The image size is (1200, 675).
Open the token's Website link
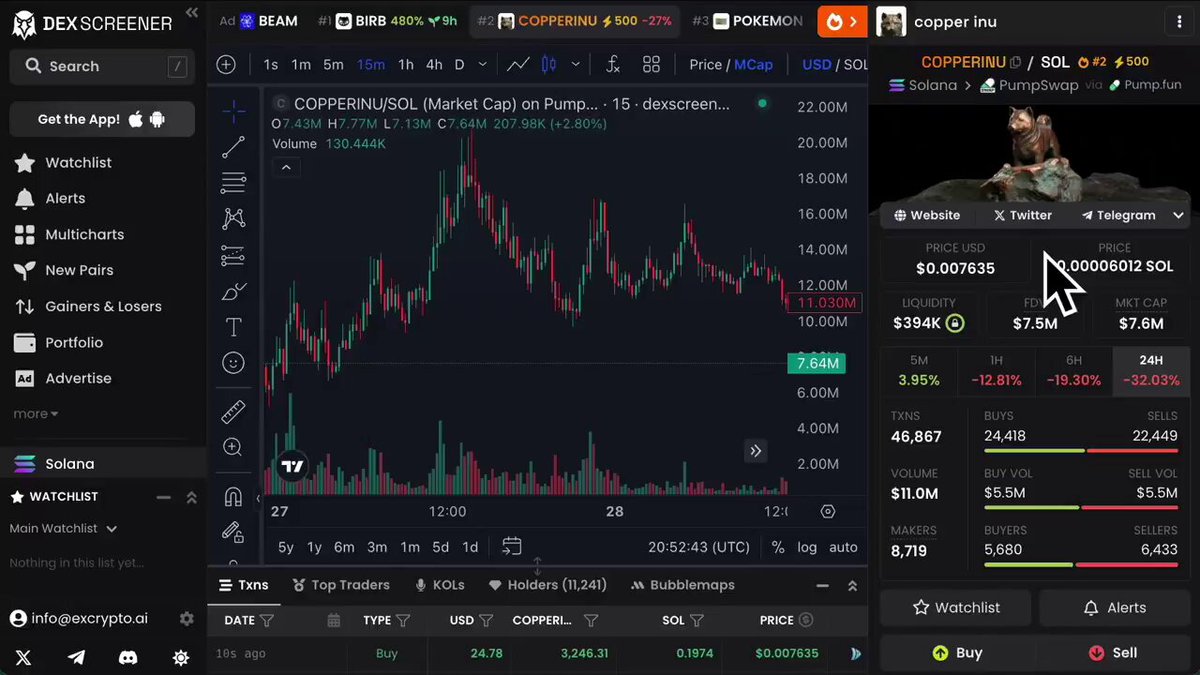927,215
